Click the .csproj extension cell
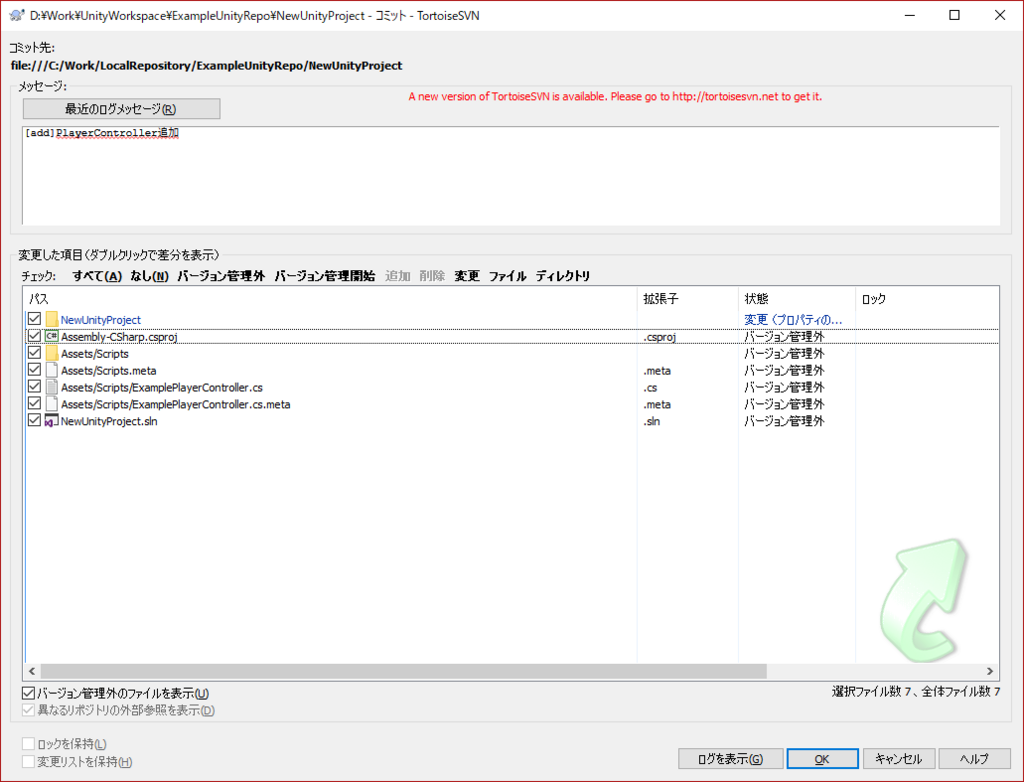 coord(660,337)
